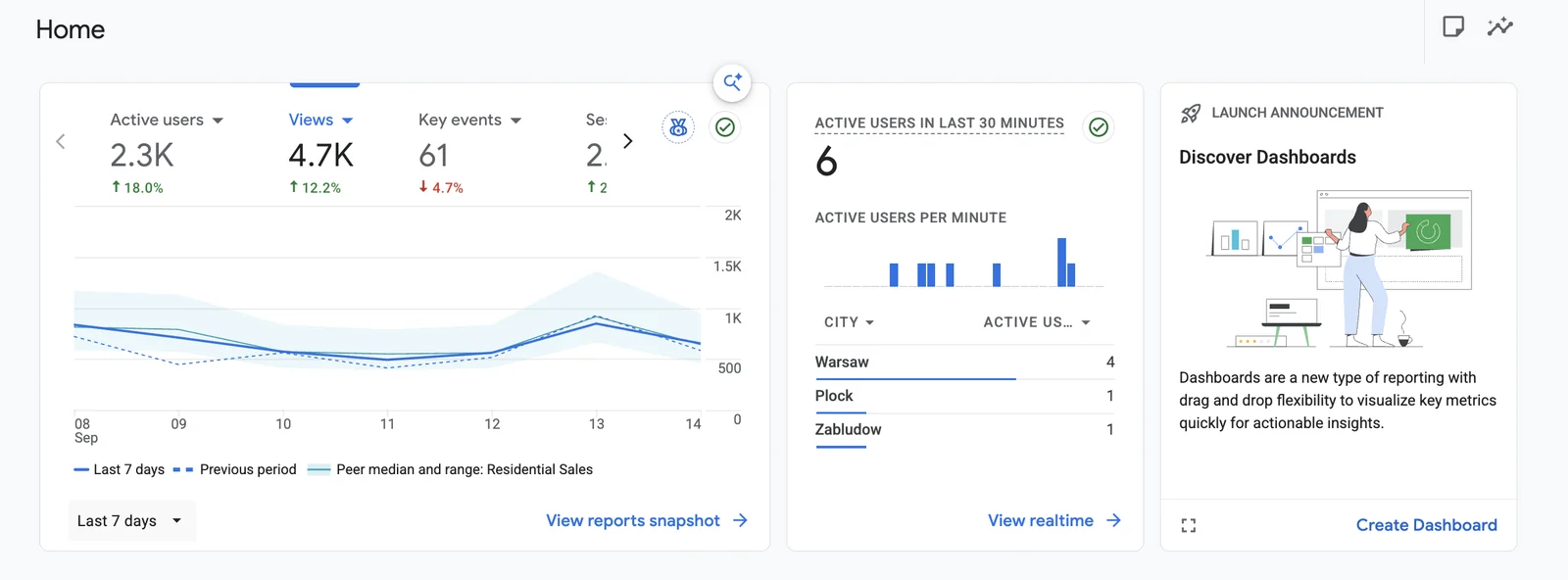Open View realtime link

1041,520
